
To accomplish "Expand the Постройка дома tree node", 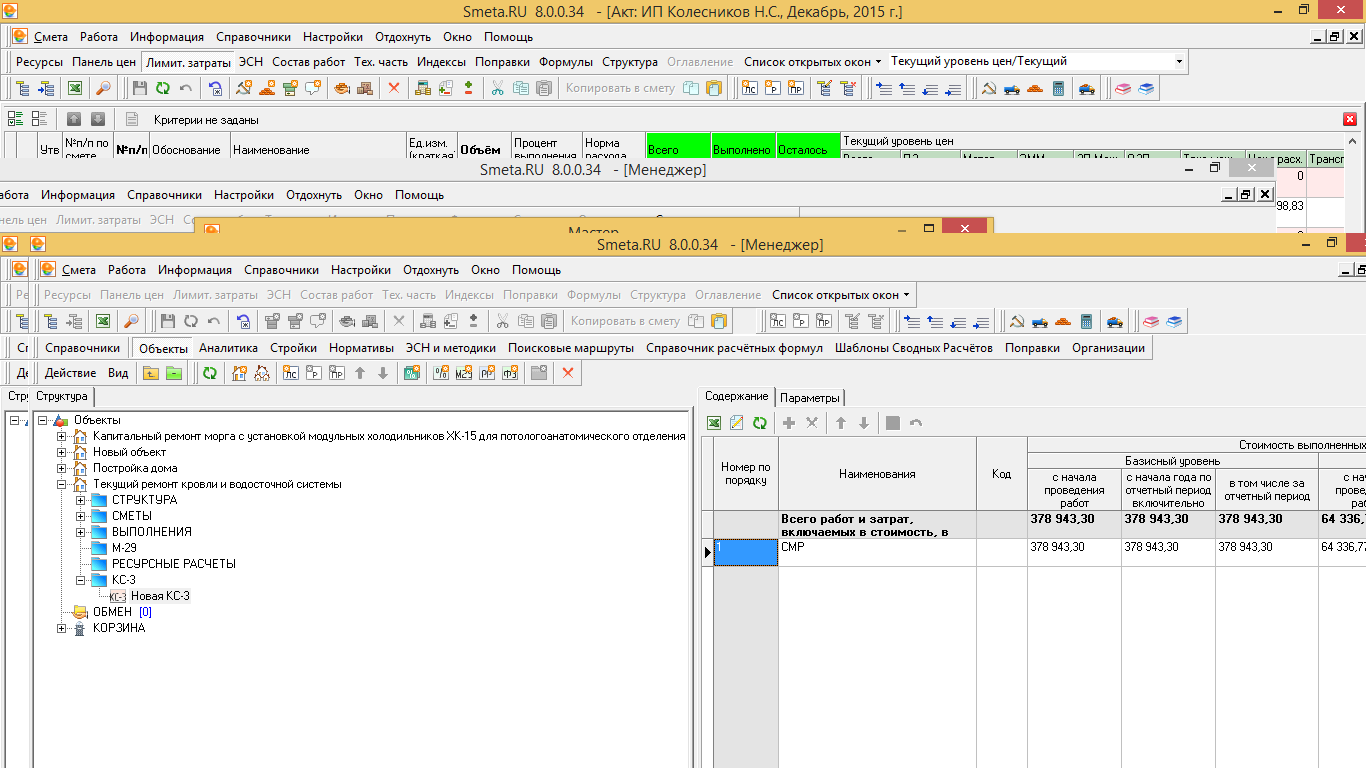I will pyautogui.click(x=61, y=468).
